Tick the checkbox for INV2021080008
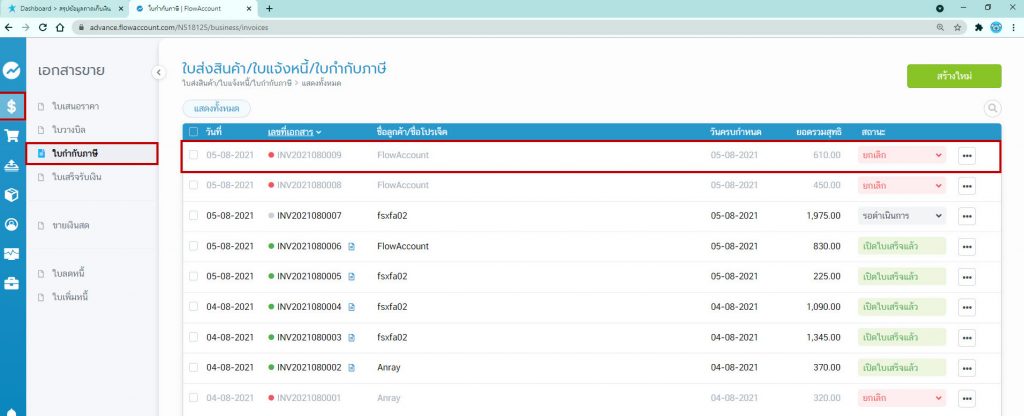 tap(193, 185)
